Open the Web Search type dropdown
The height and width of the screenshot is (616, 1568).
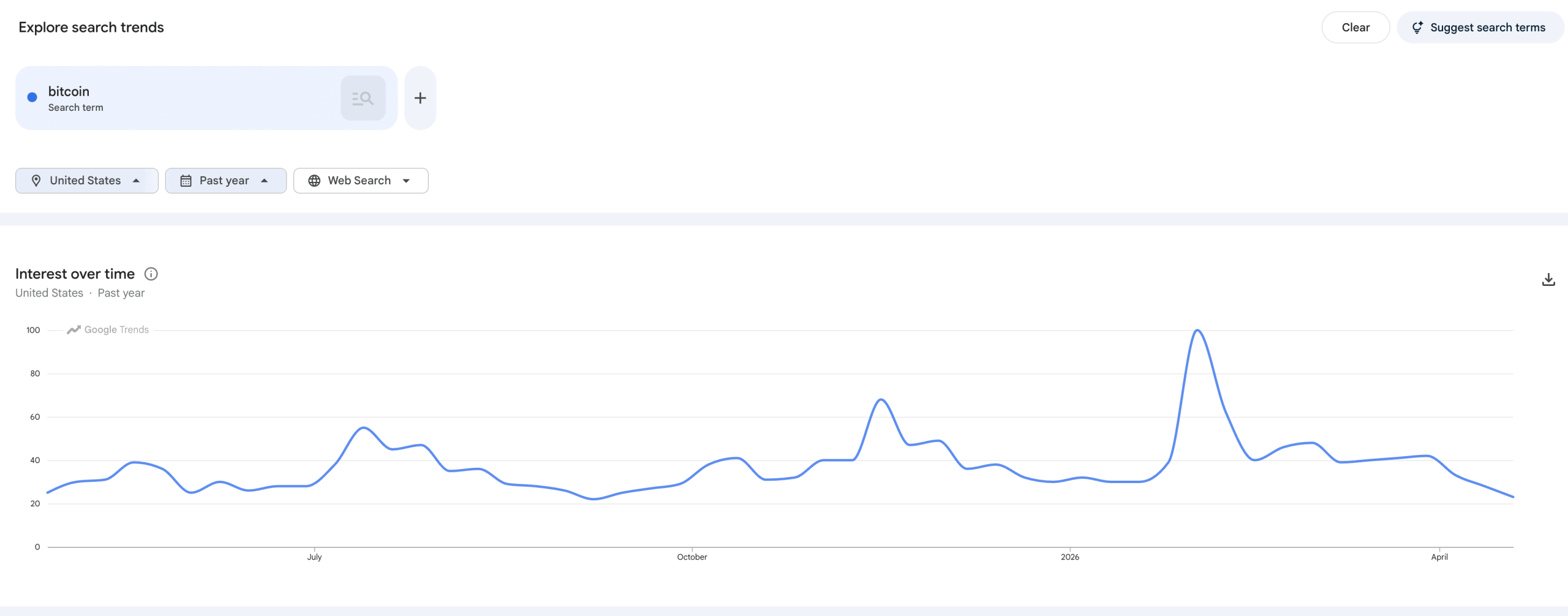361,181
